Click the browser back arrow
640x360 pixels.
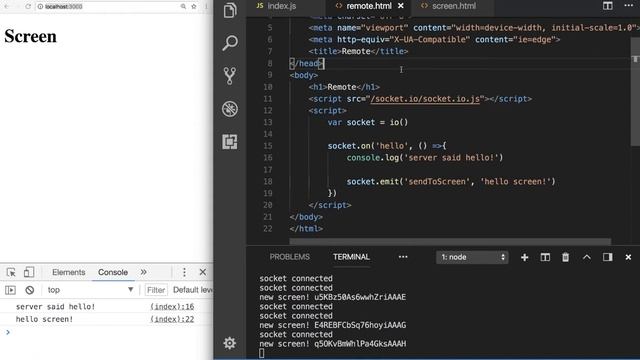pos(7,7)
